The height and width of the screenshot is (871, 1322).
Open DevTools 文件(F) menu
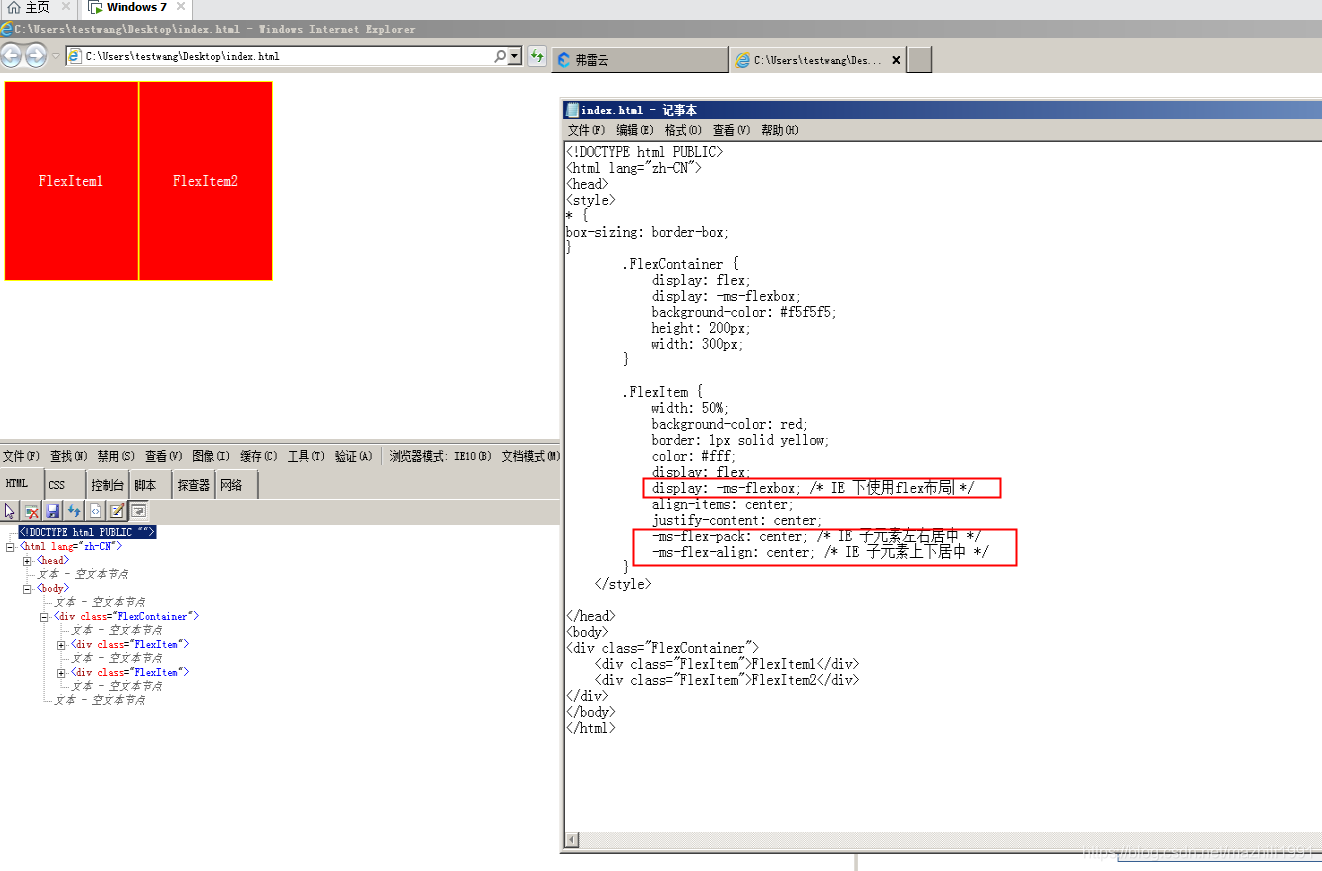[21, 456]
